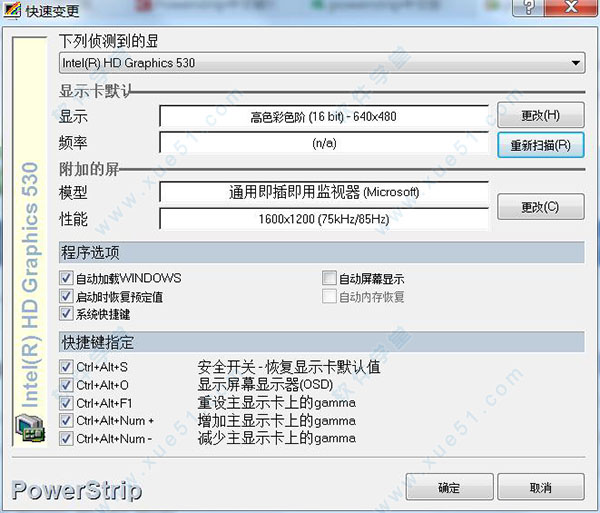
Task: Click text 重设主显示卡上的gamma
Action: (277, 403)
